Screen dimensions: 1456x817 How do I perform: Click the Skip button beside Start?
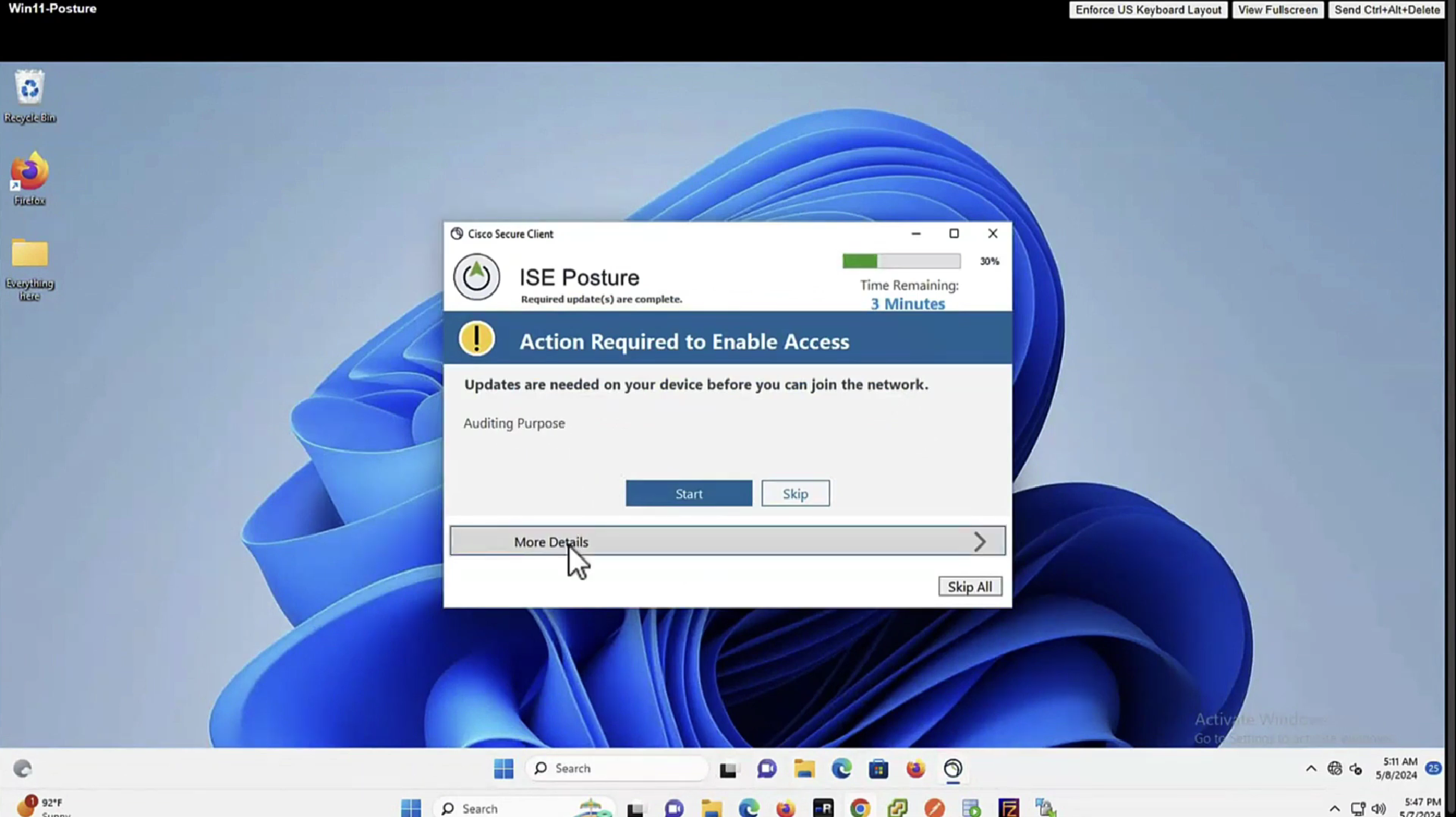795,493
